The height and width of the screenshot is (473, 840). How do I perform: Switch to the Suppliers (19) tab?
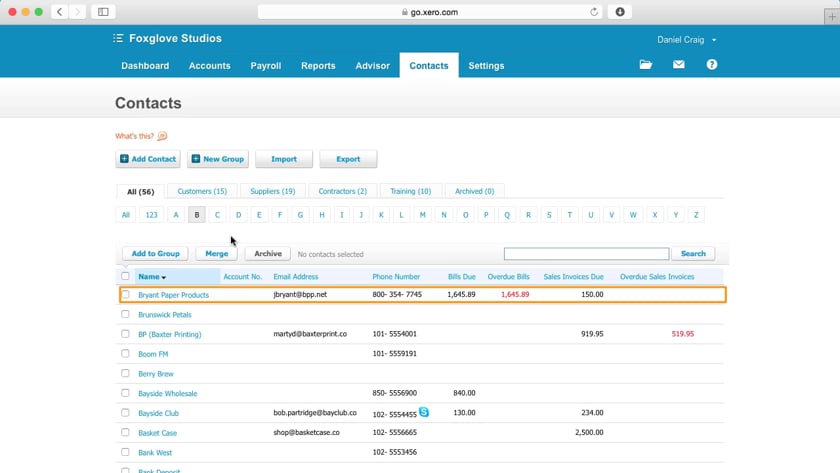coord(273,191)
